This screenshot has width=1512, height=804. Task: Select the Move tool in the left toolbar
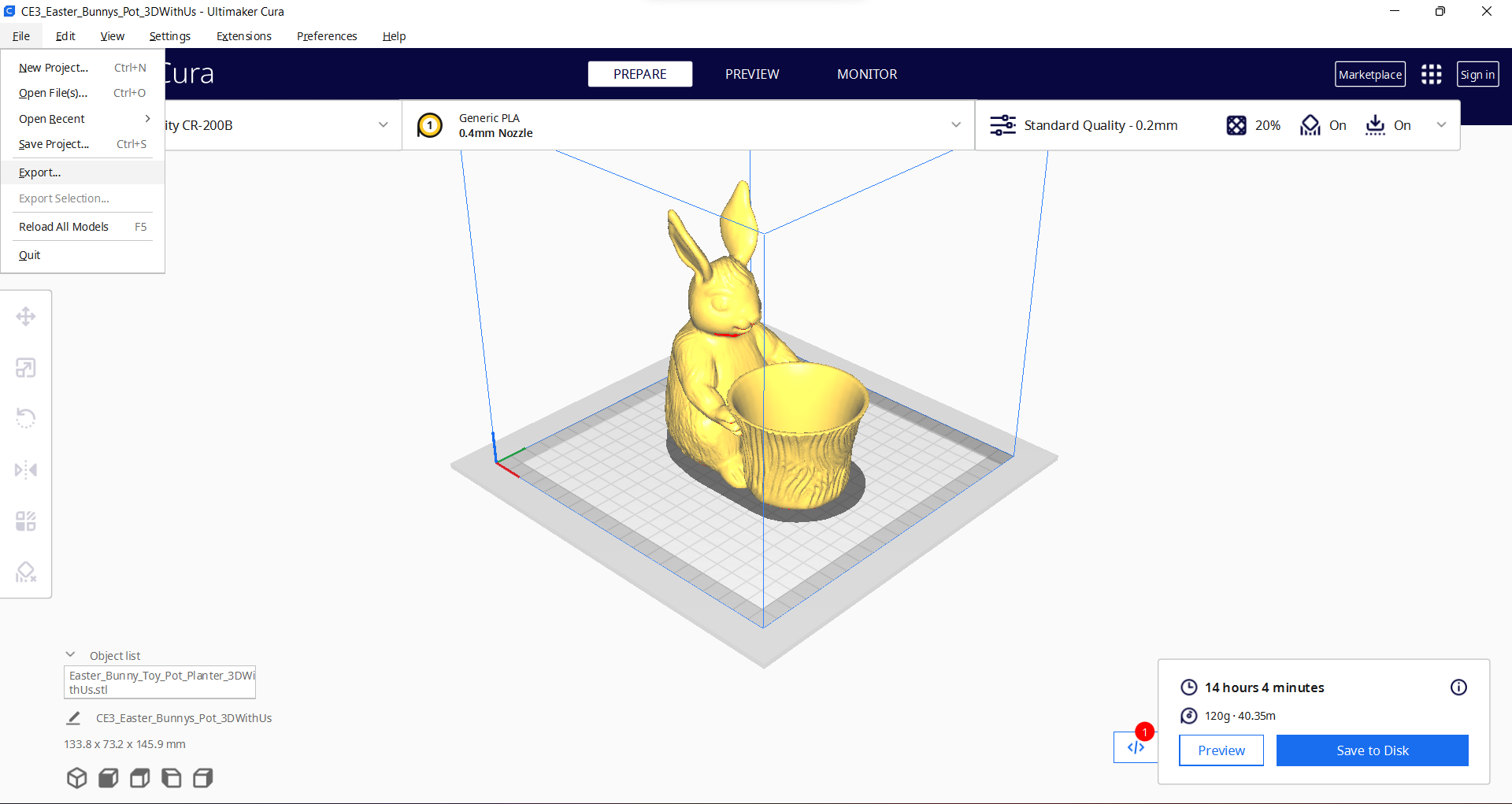(x=26, y=317)
